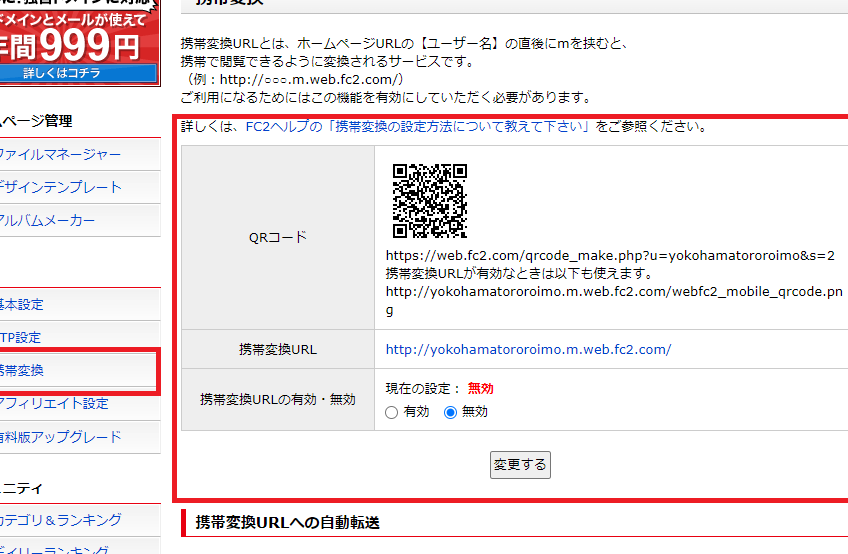This screenshot has height=554, width=848.
Task: Click the QR code image
Action: click(x=429, y=200)
